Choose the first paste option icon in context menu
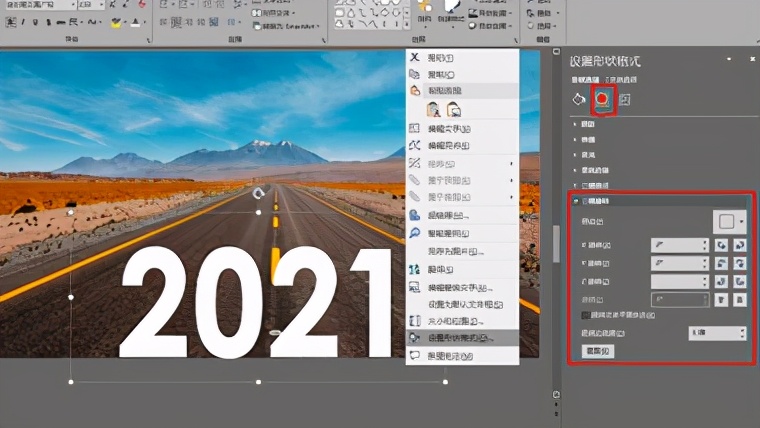Viewport: 760px width, 428px height. tap(433, 110)
